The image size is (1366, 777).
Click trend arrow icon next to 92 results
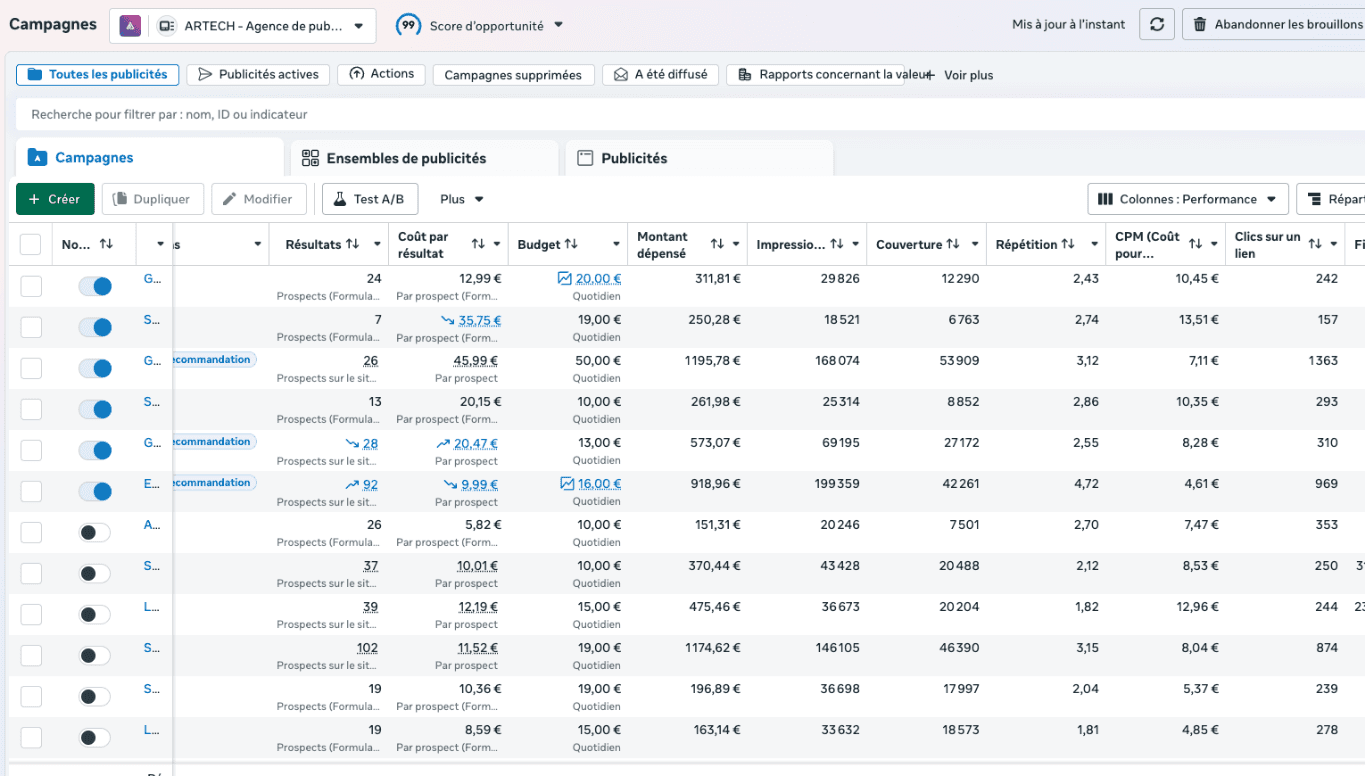pos(352,484)
